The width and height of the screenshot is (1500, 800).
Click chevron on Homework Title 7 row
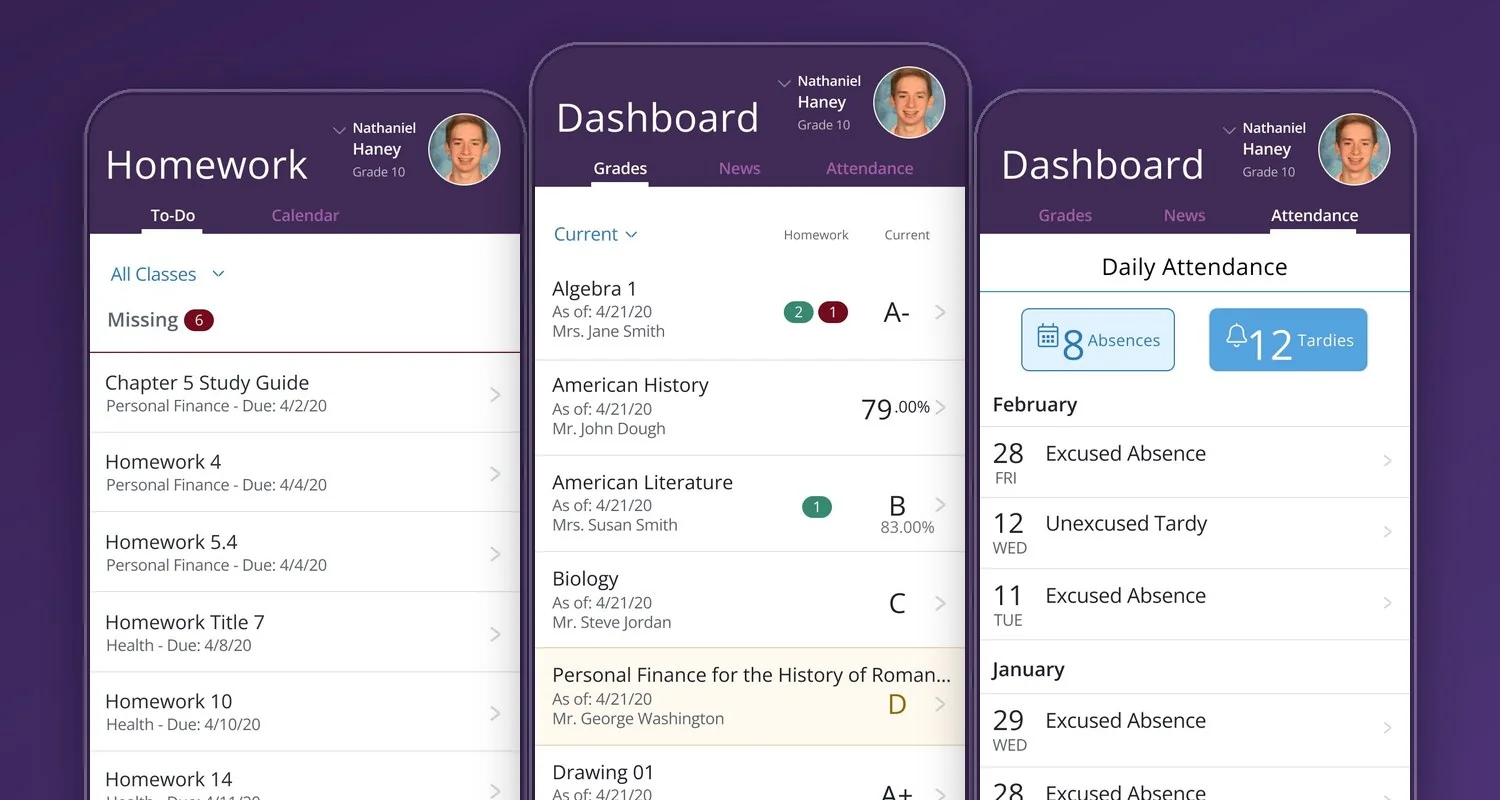pyautogui.click(x=495, y=633)
